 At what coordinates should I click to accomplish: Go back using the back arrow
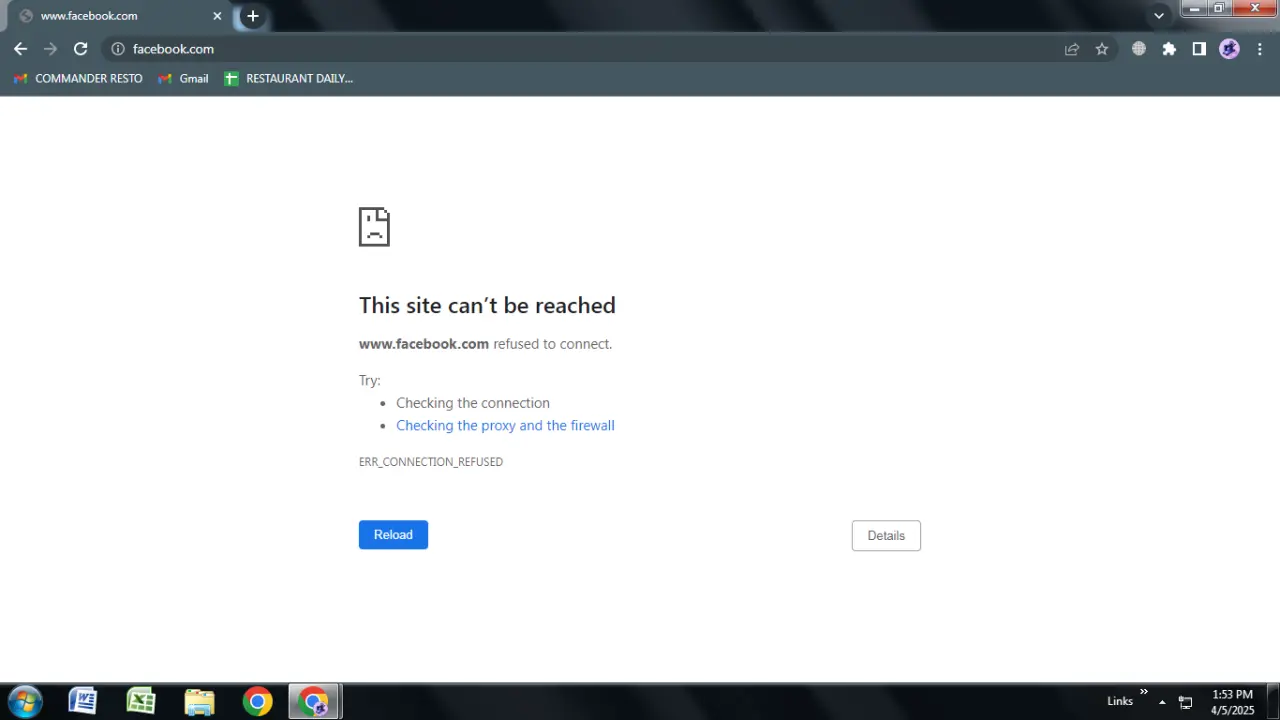(20, 49)
